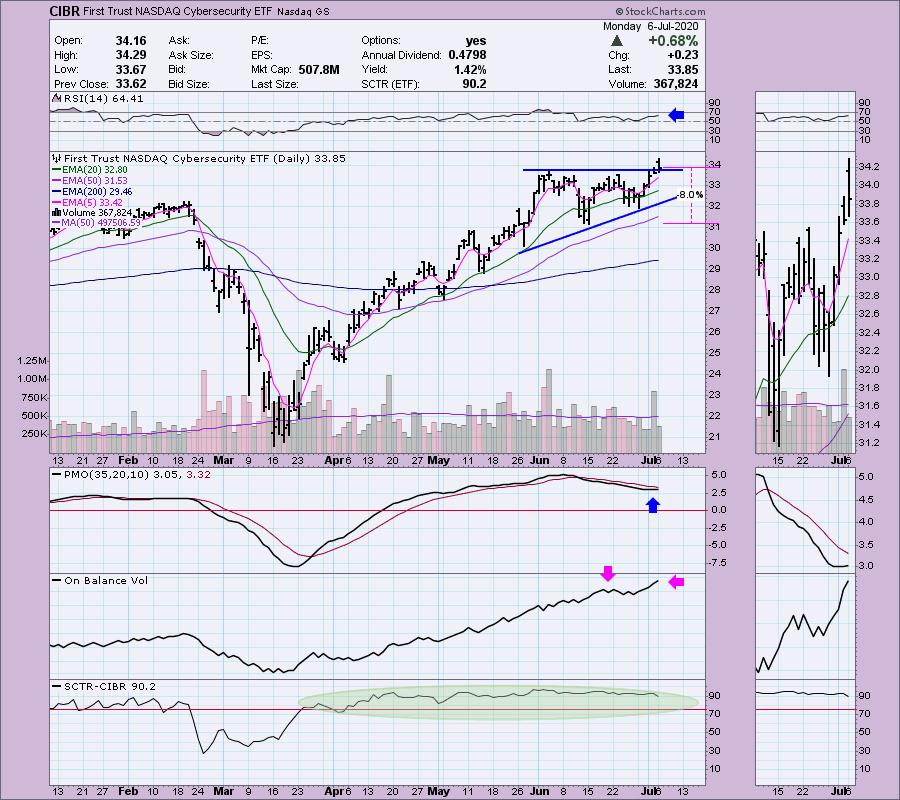Click the 31.2 price label in the zoom panel
Image resolution: width=900 pixels, height=800 pixels.
tap(868, 443)
